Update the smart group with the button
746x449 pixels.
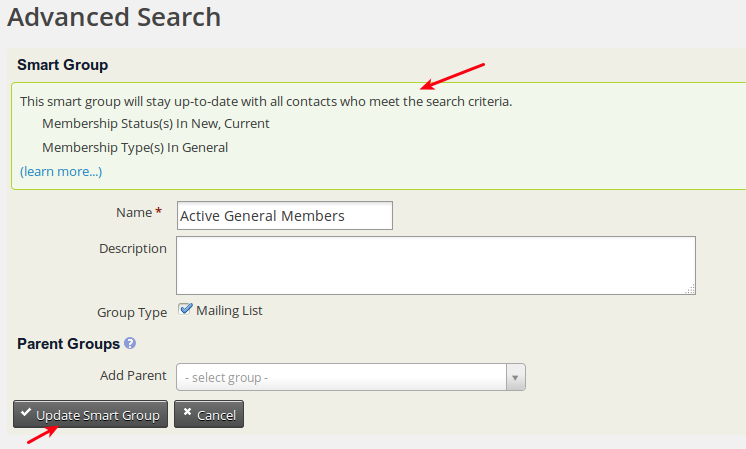click(x=90, y=414)
